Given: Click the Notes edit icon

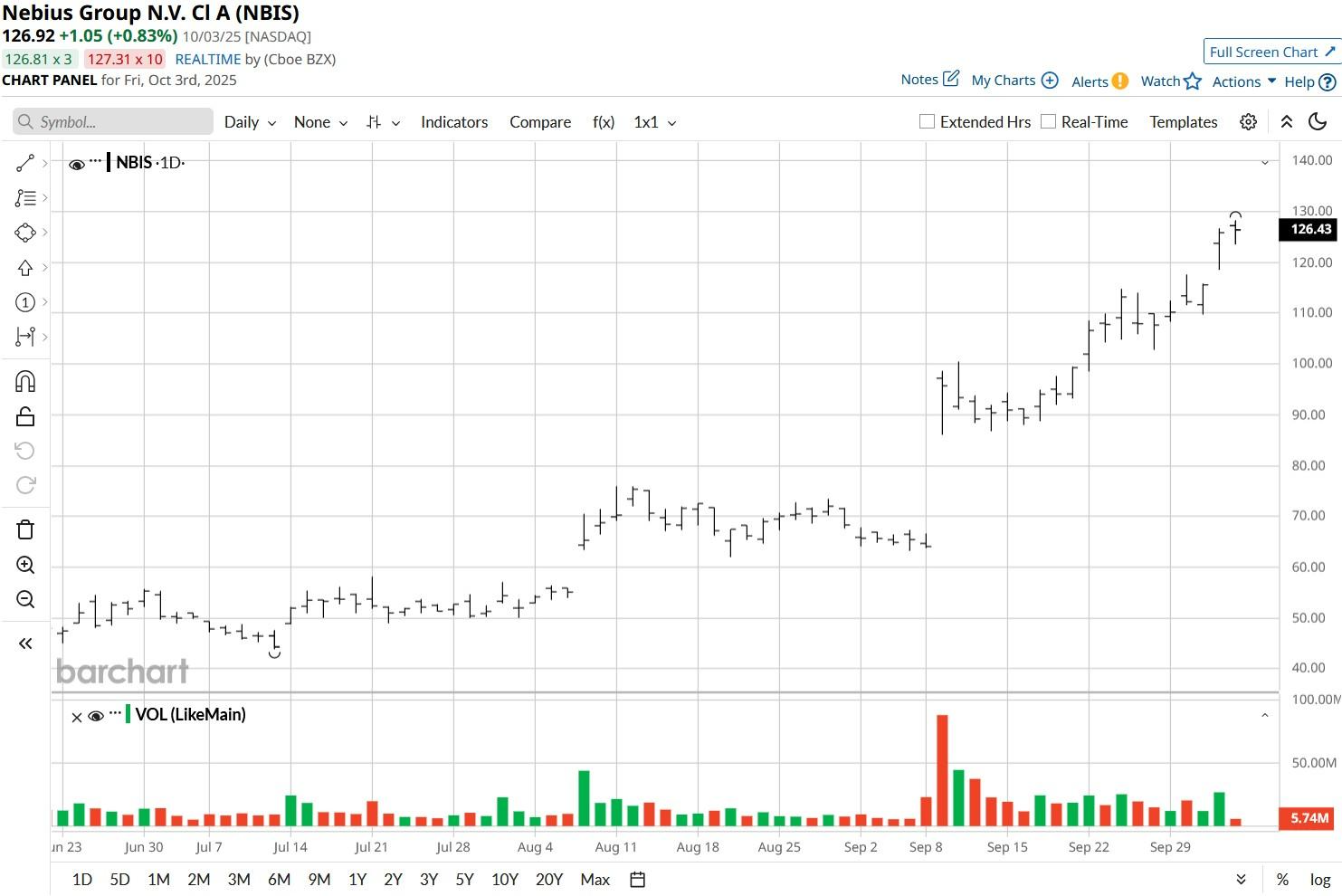Looking at the screenshot, I should tap(951, 79).
